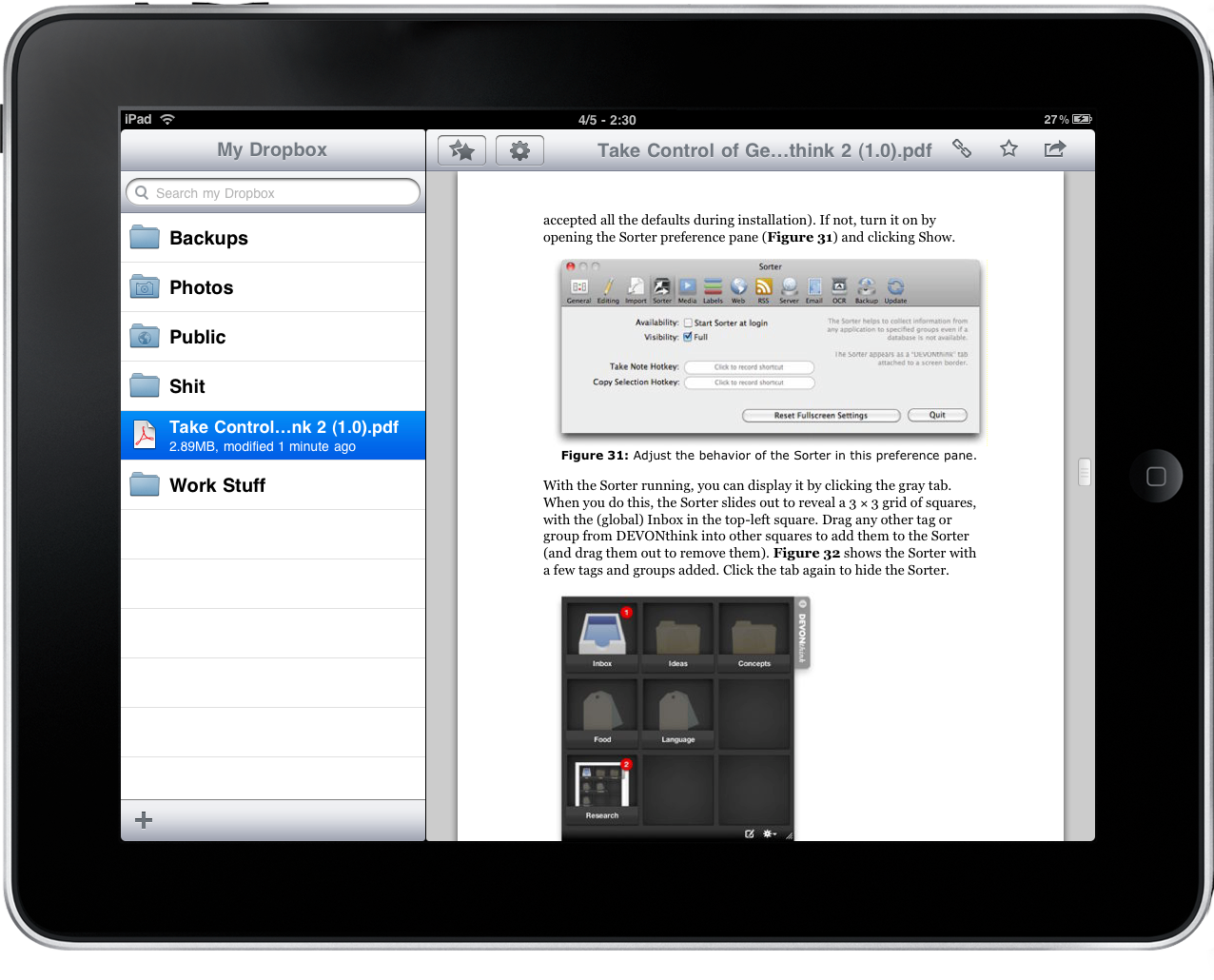Click the DEVONthink side tab
Viewport: 1214px width, 980px height.
tap(802, 633)
